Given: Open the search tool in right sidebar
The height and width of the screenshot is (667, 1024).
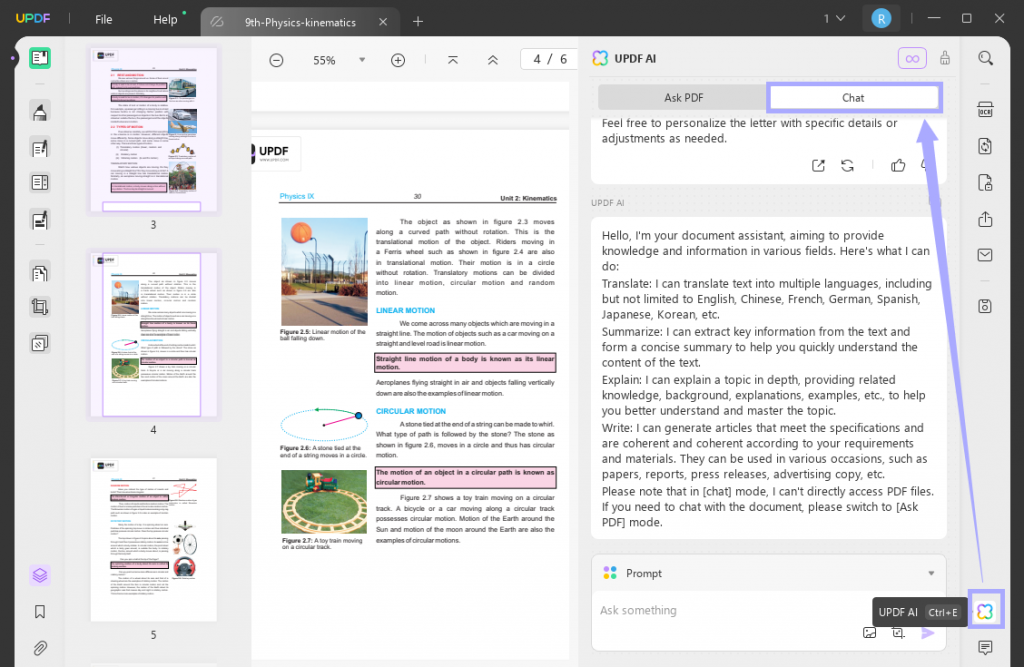Looking at the screenshot, I should click(985, 58).
